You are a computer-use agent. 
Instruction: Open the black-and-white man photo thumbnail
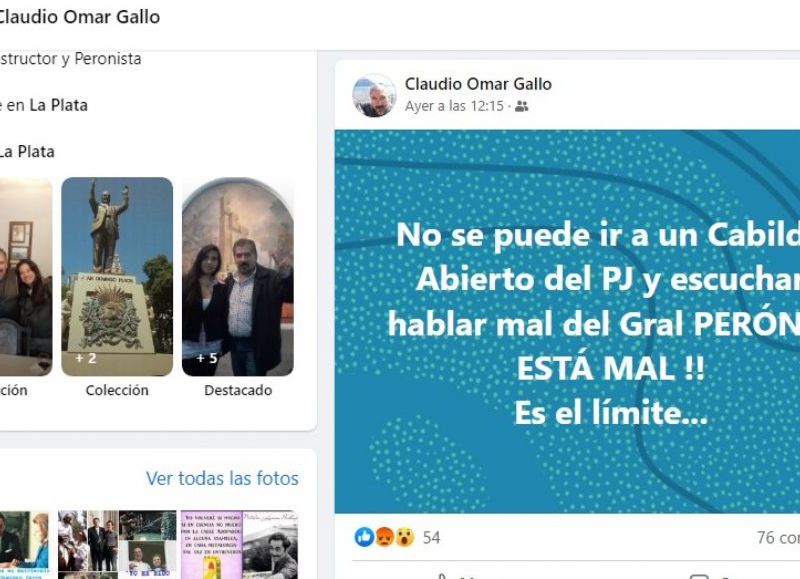click(x=270, y=545)
